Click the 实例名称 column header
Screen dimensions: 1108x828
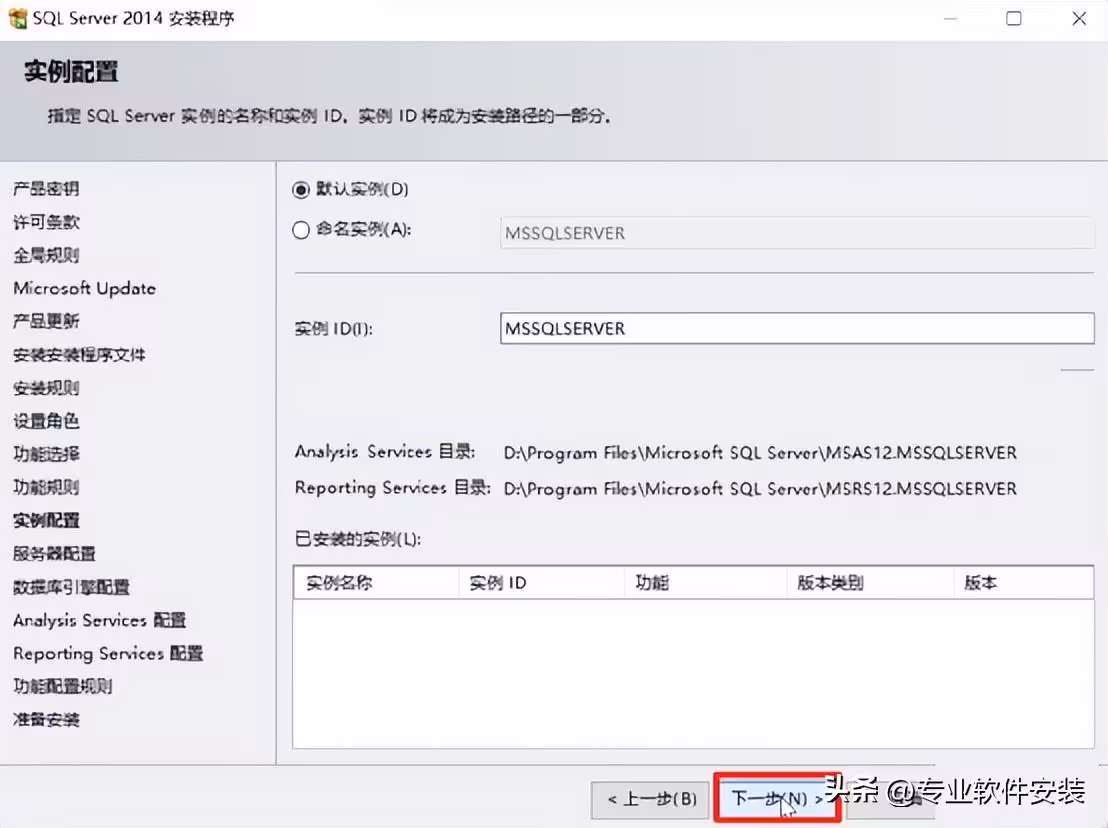pos(376,583)
